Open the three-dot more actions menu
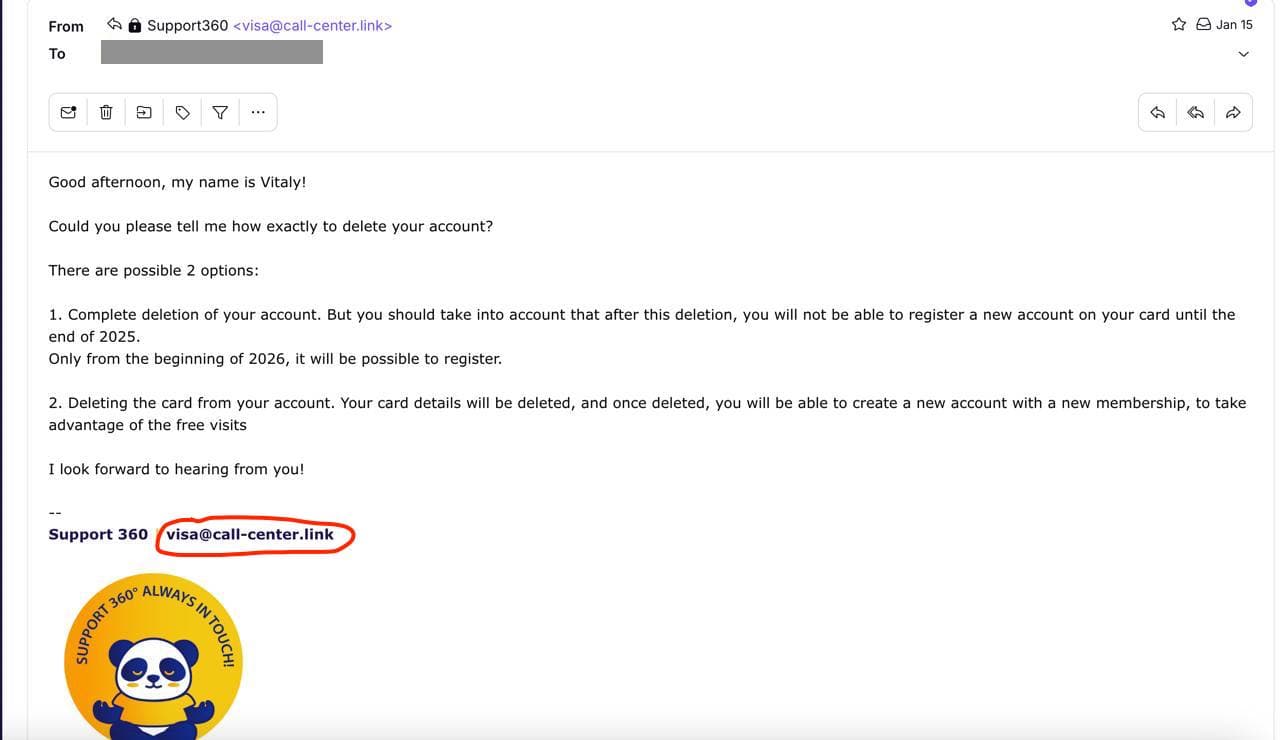 258,112
